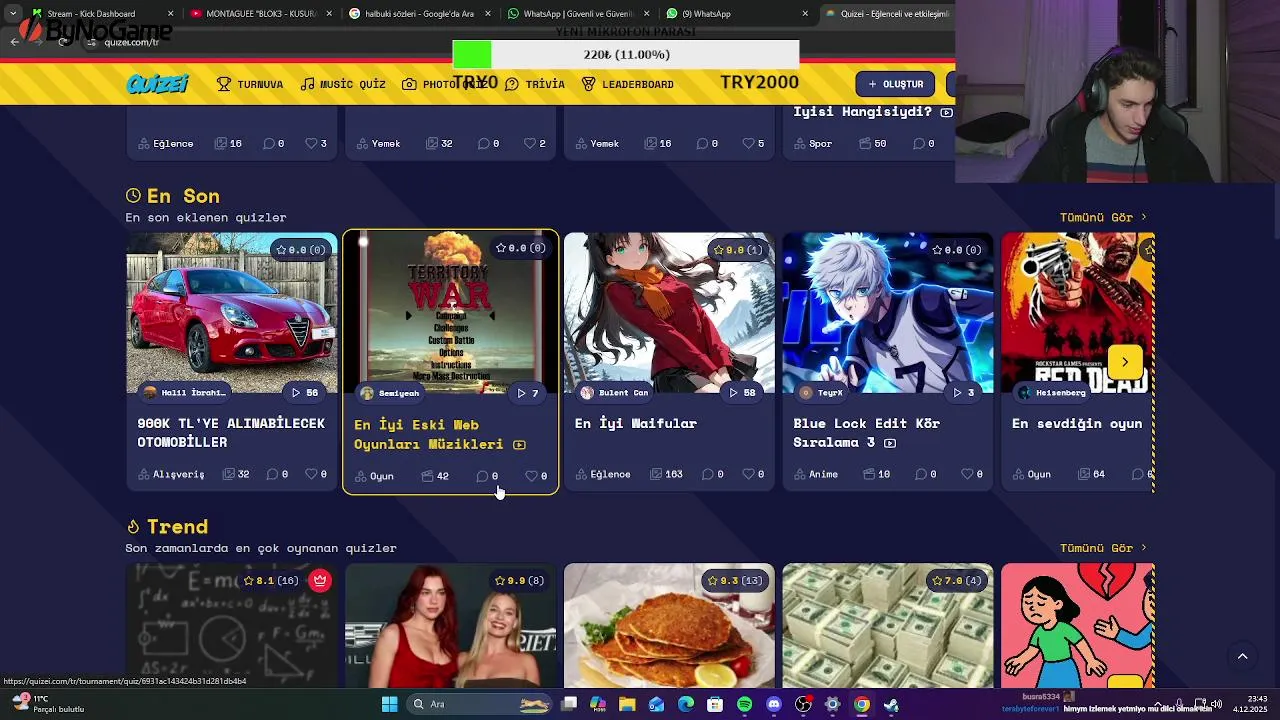
Task: Open Microsoft Edge from the taskbar
Action: coord(686,704)
